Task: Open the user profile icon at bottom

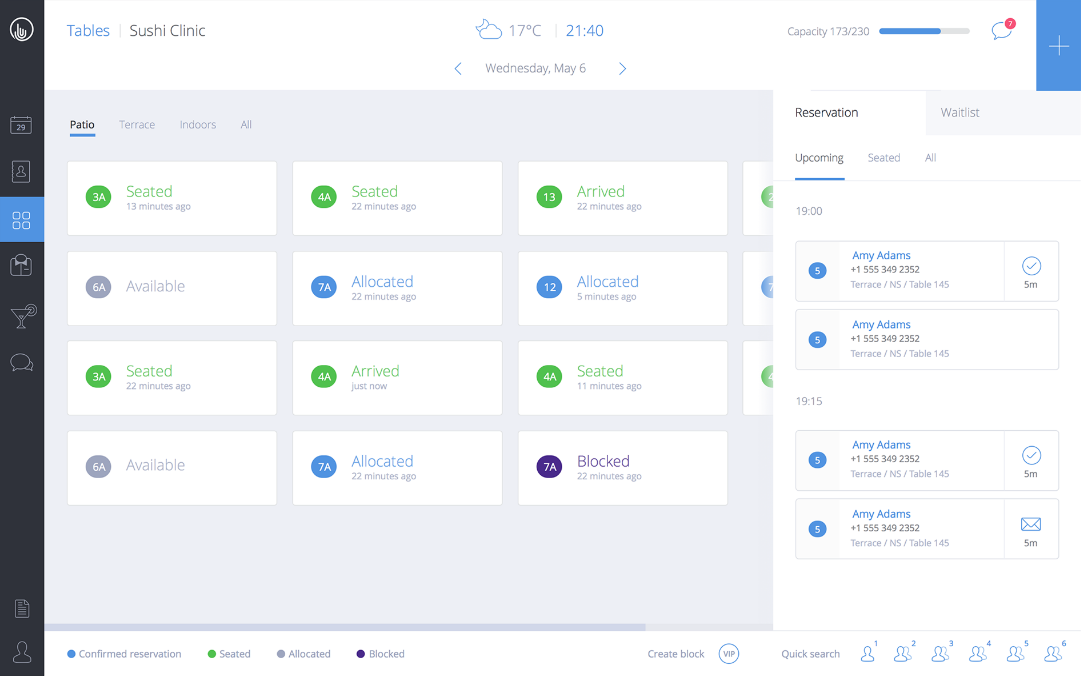Action: coord(21,652)
